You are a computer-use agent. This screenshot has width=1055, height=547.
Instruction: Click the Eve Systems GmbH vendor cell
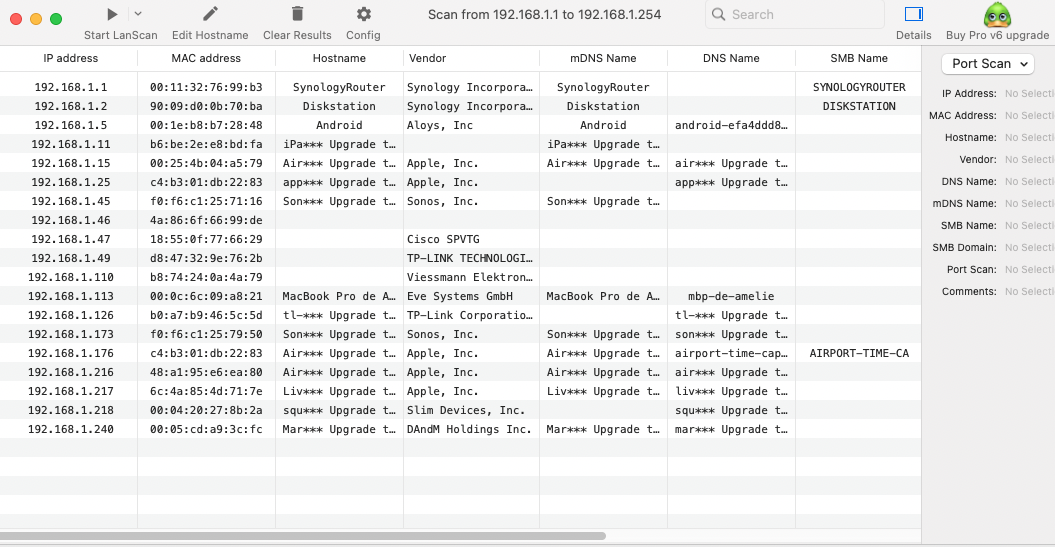click(460, 296)
